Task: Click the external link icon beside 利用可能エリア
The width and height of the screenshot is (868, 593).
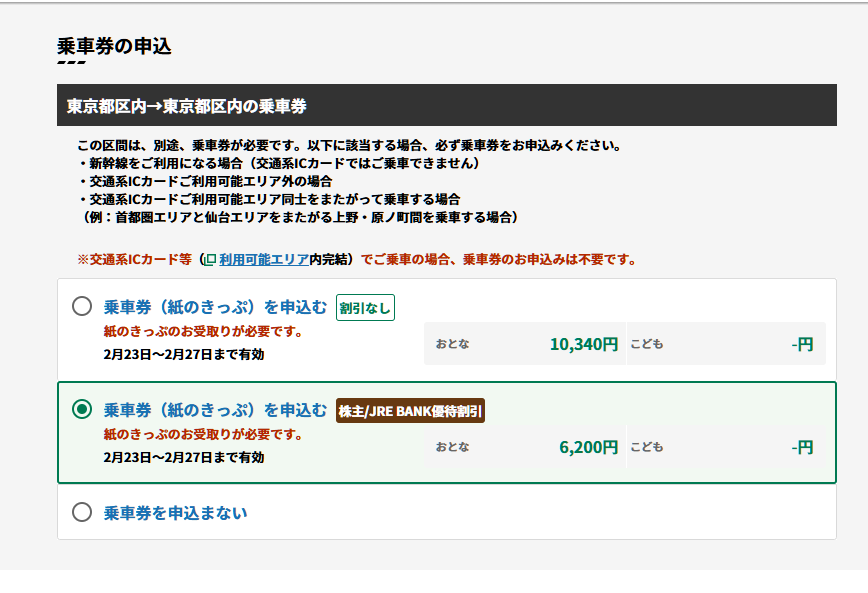Action: (x=210, y=260)
